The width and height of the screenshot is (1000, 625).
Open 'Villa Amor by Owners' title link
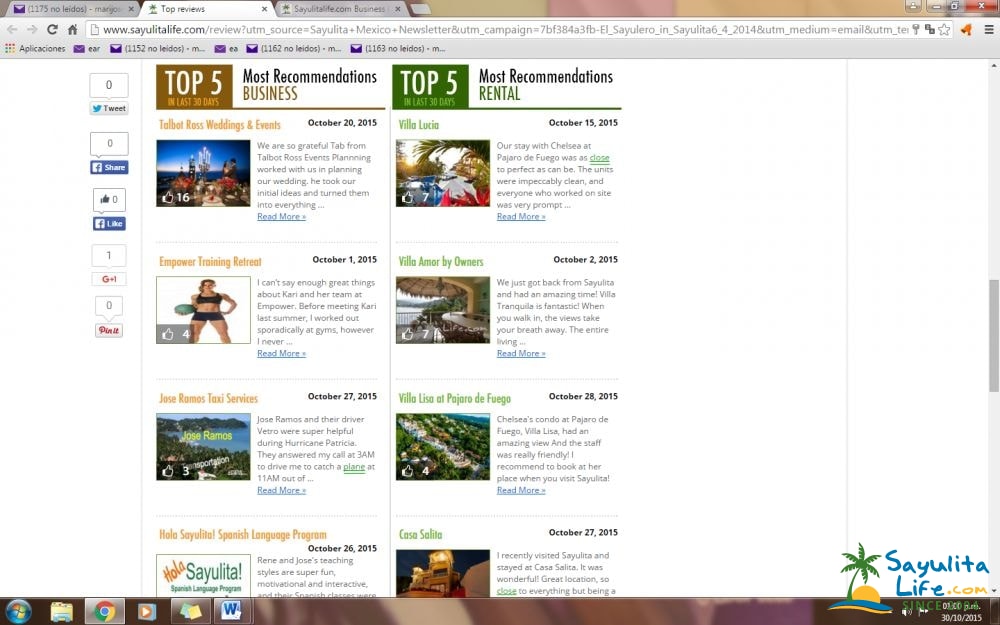point(441,261)
